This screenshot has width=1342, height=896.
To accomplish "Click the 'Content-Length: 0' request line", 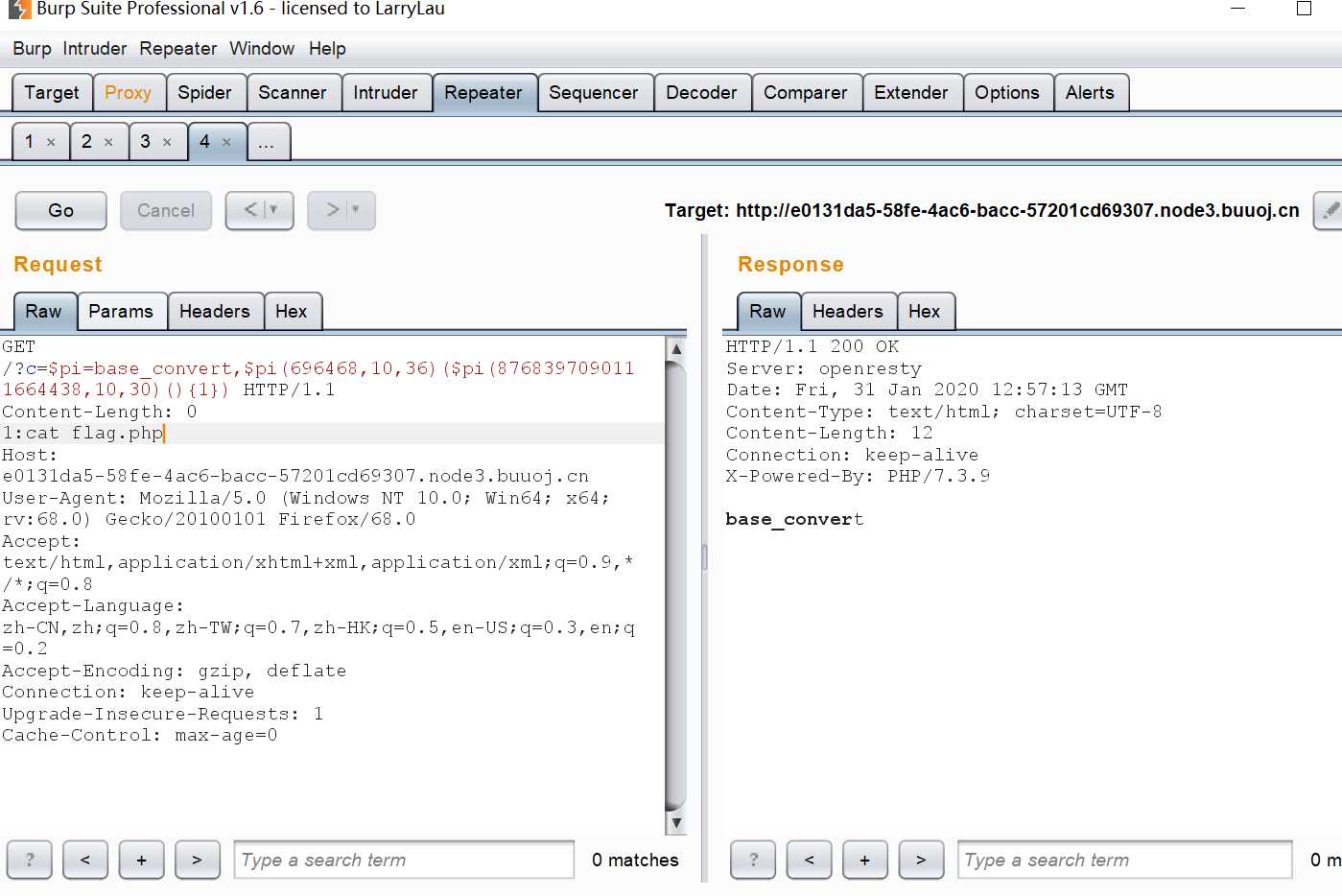I will (x=100, y=412).
